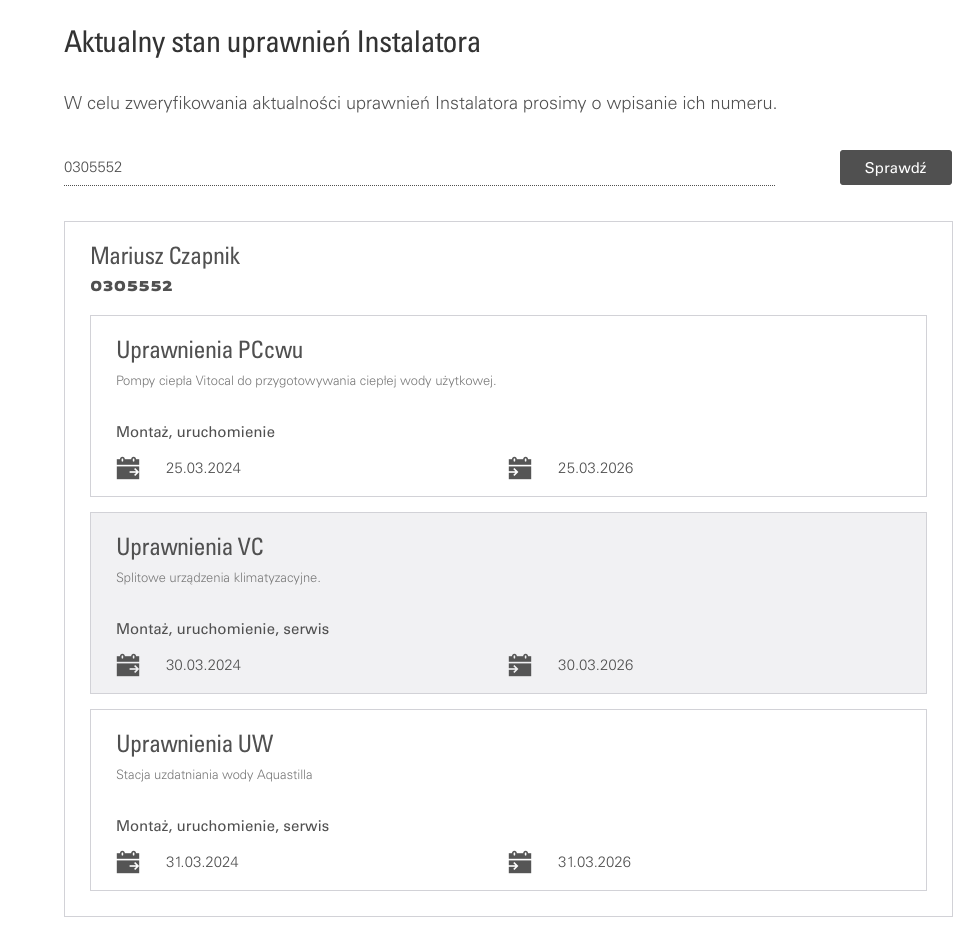Image resolution: width=975 pixels, height=938 pixels.
Task: Click the expiry date 30.03.2026
Action: (596, 665)
